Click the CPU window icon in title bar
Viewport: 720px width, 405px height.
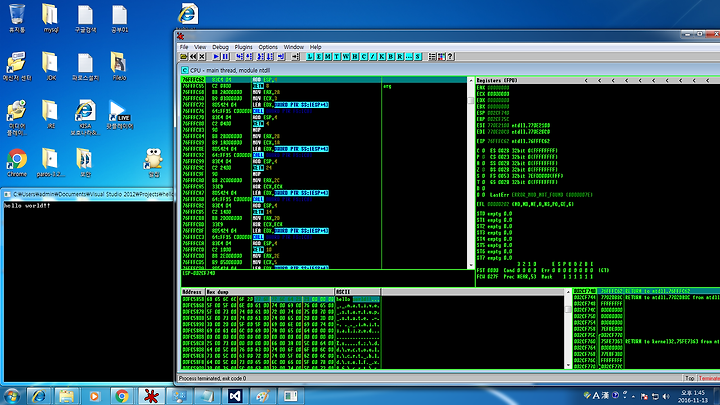pos(184,70)
